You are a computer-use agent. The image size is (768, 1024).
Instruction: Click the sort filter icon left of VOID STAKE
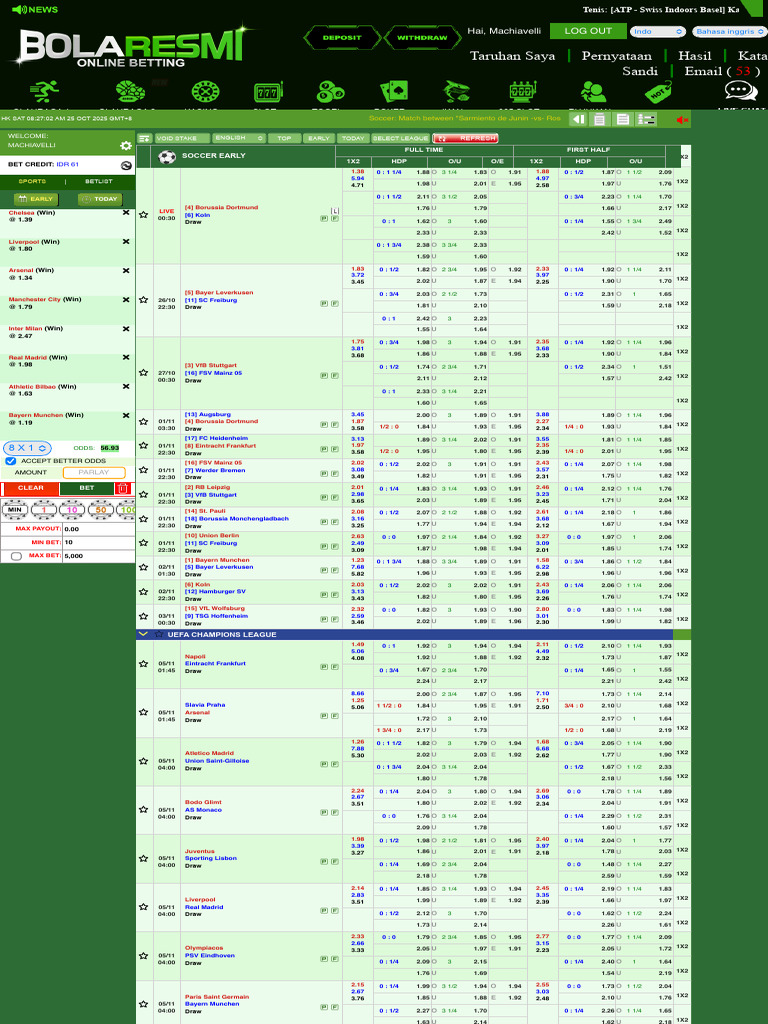pos(144,138)
